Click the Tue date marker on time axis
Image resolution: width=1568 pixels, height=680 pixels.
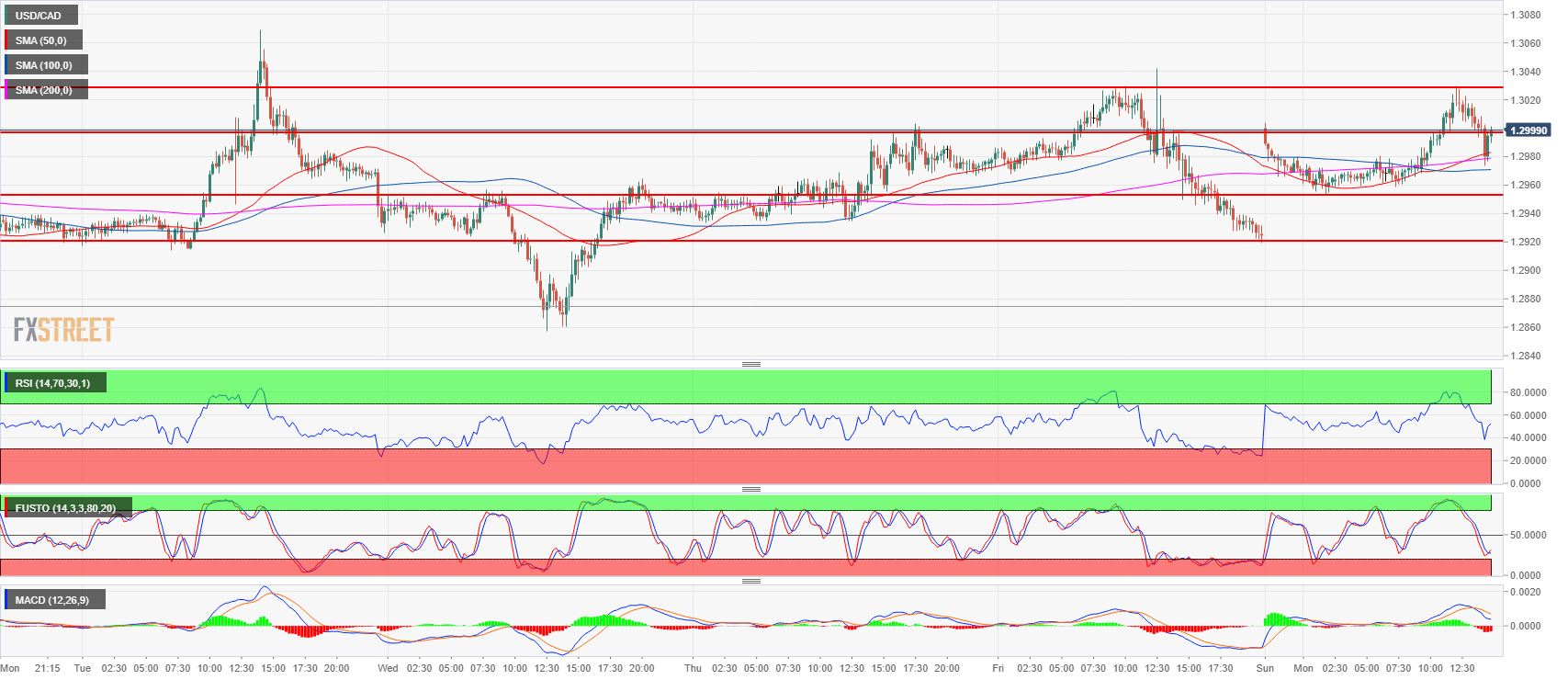pos(83,668)
